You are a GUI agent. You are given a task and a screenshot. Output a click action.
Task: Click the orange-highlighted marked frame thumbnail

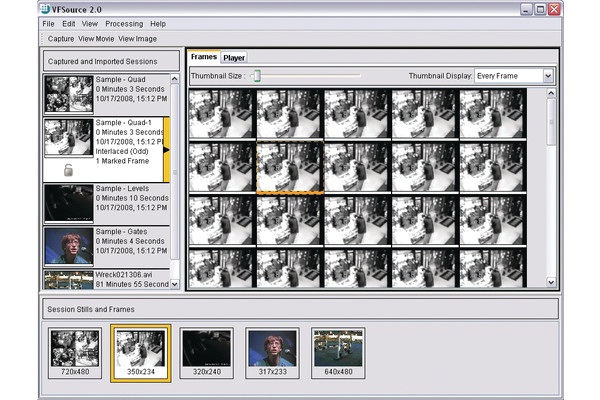289,166
